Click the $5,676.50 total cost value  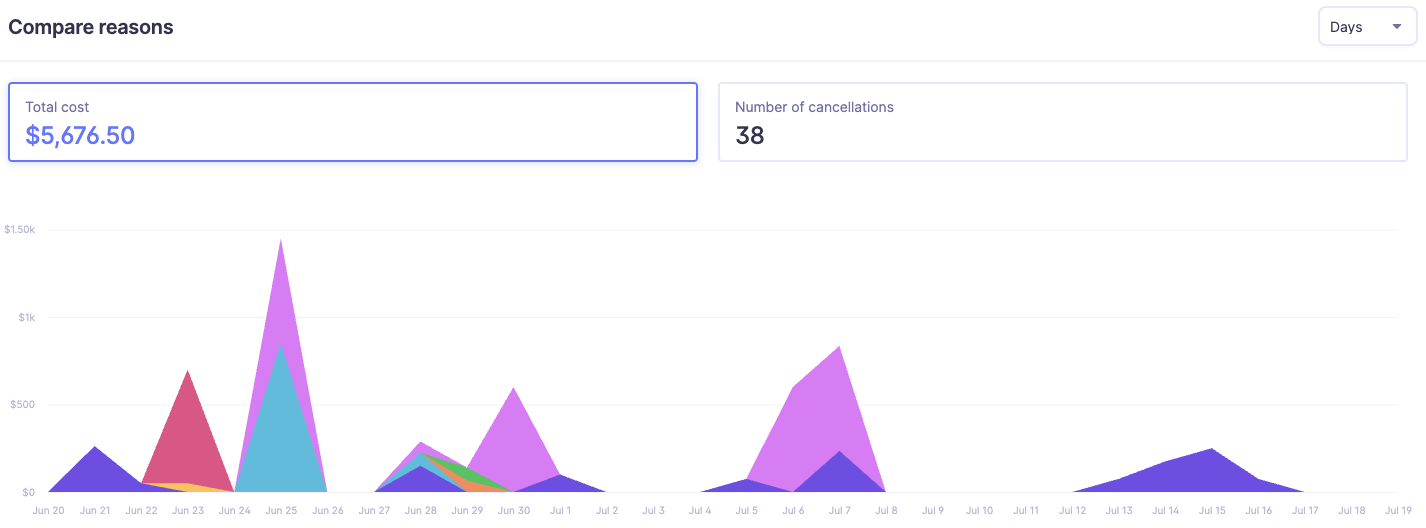click(x=80, y=136)
